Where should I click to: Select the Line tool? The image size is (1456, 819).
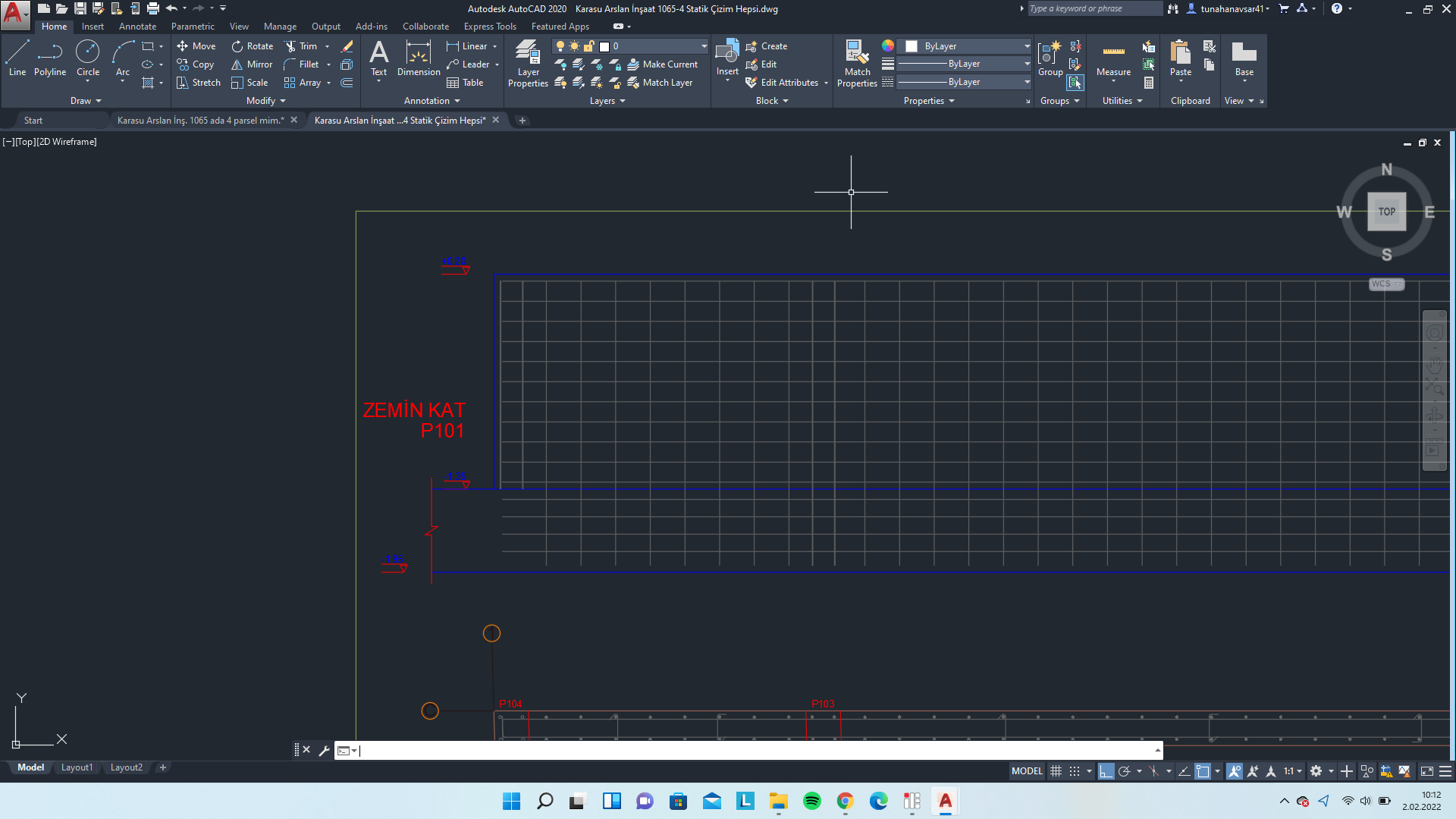point(17,59)
